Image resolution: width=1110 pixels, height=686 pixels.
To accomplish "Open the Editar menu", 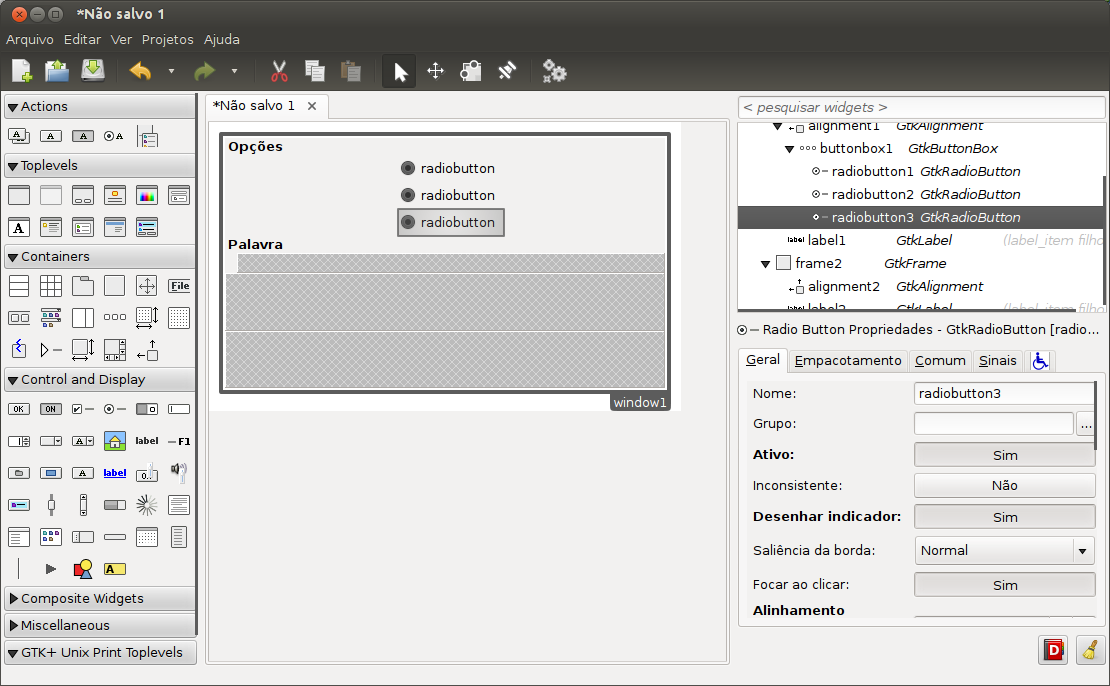I will 82,40.
